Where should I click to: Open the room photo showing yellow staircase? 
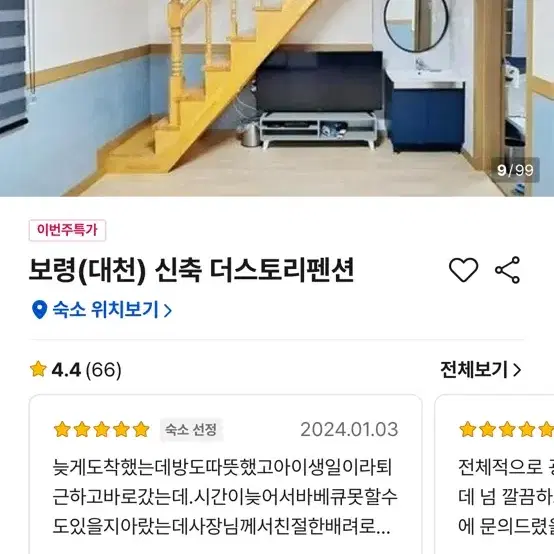(x=277, y=98)
